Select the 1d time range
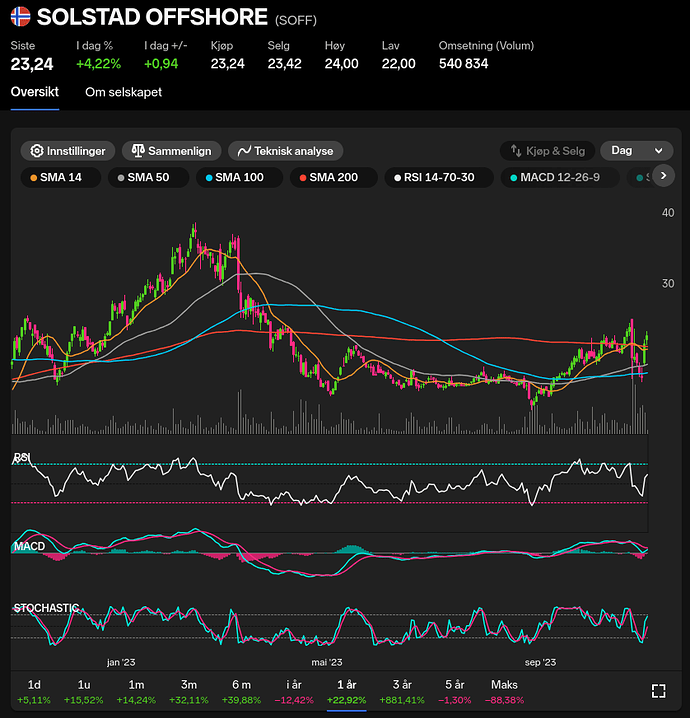The width and height of the screenshot is (690, 718). (34, 691)
